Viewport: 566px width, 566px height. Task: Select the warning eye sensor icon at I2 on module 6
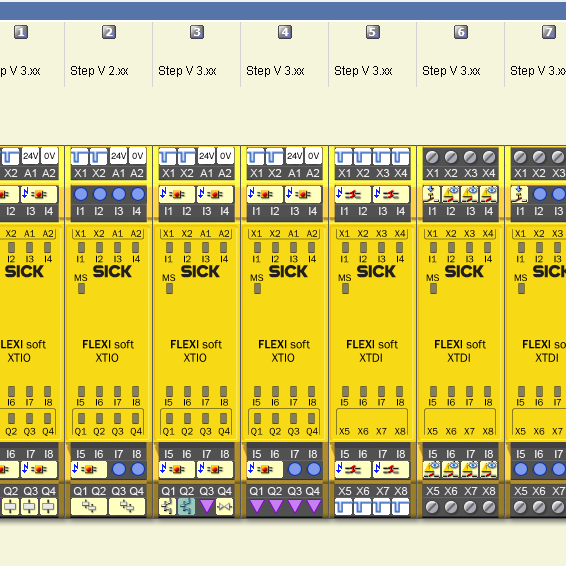pyautogui.click(x=451, y=195)
